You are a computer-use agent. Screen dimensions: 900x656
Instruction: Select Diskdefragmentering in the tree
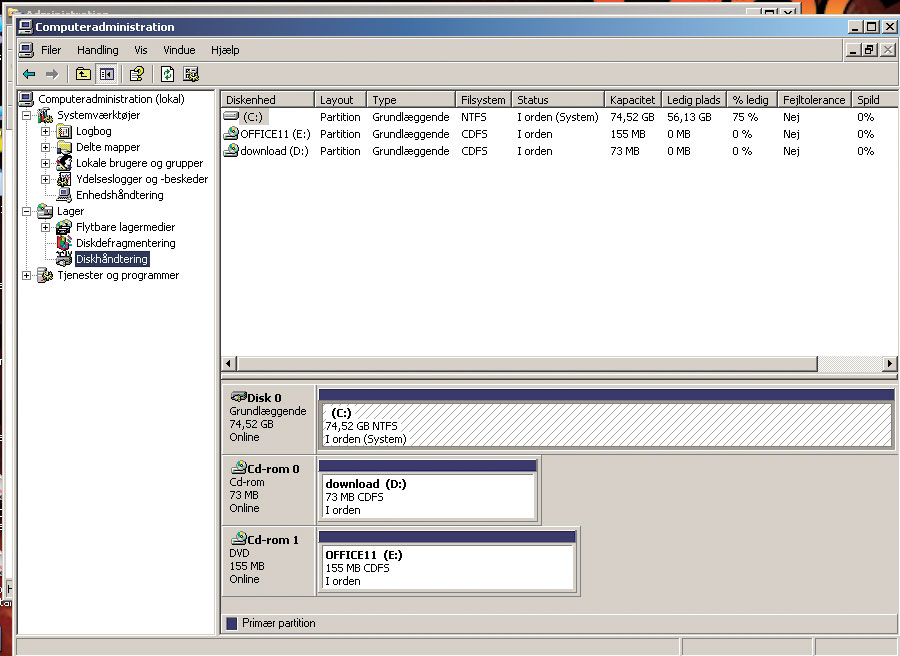point(125,243)
